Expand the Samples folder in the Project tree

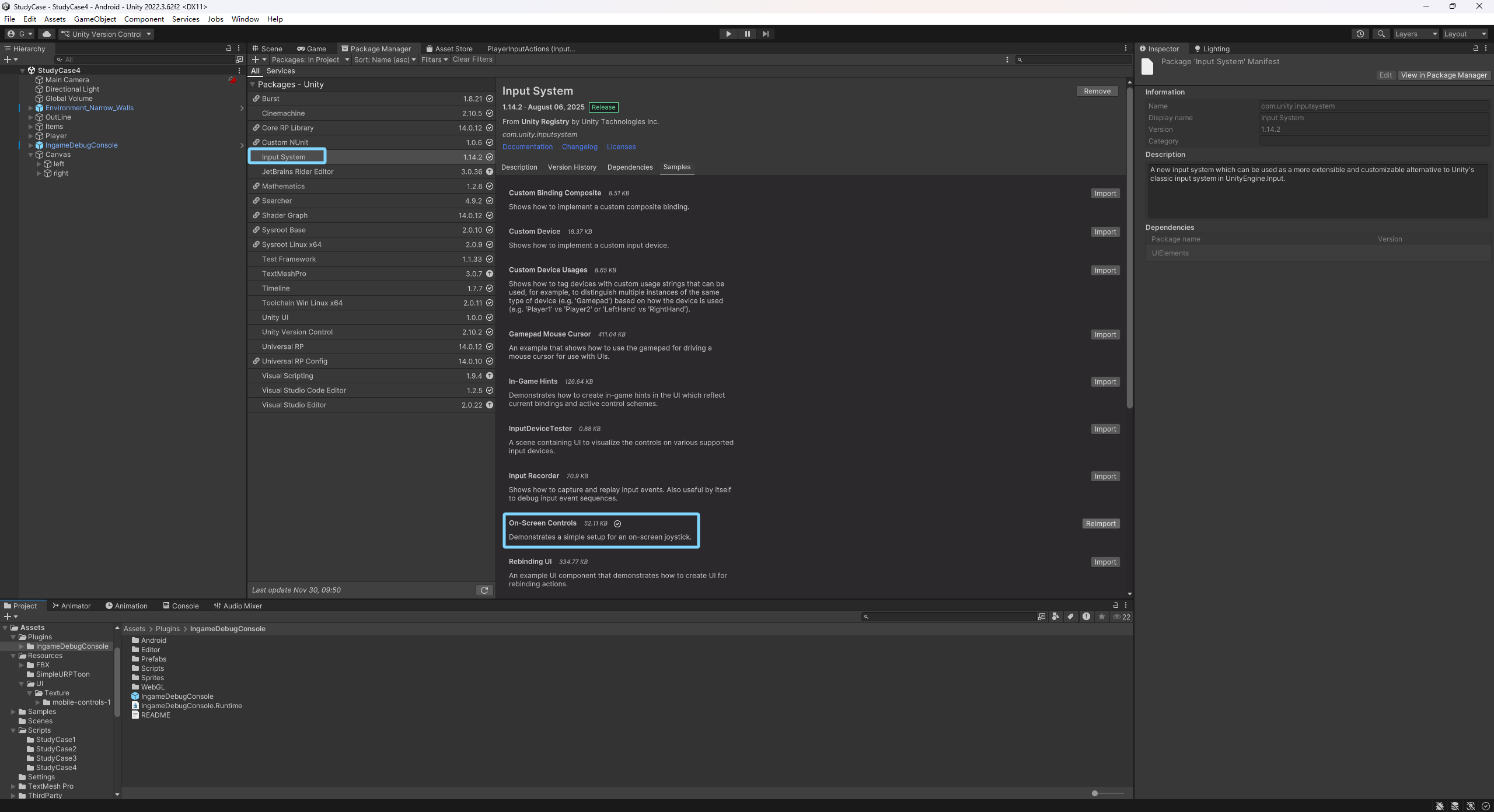pos(13,712)
